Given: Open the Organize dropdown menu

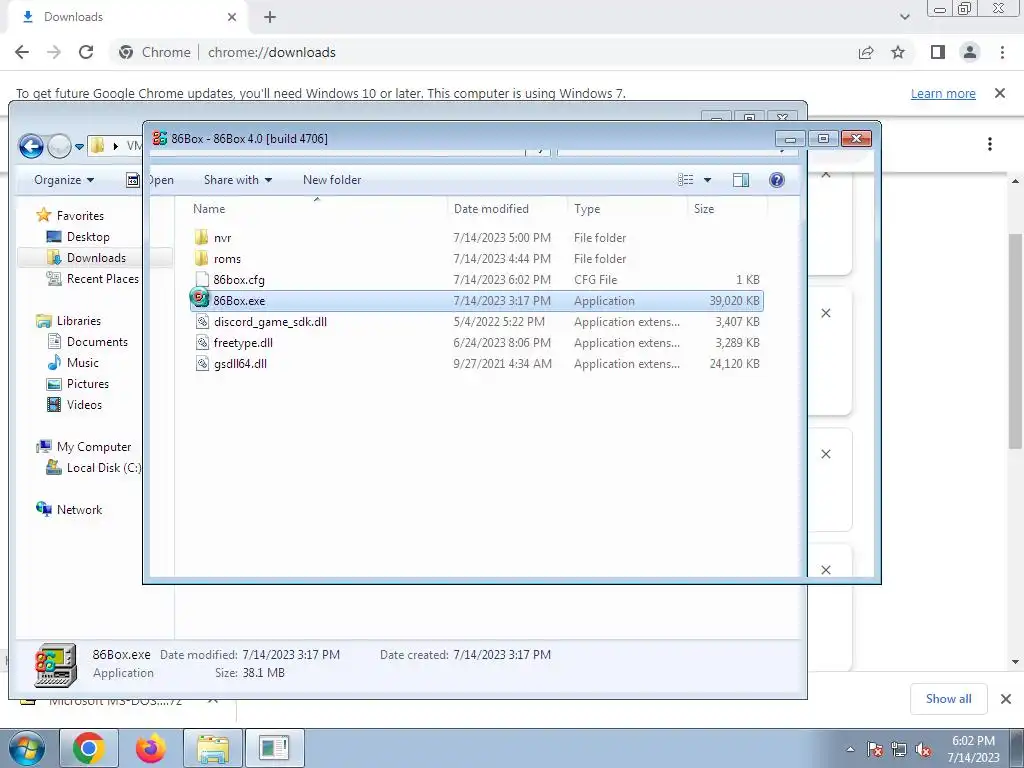Looking at the screenshot, I should point(64,180).
